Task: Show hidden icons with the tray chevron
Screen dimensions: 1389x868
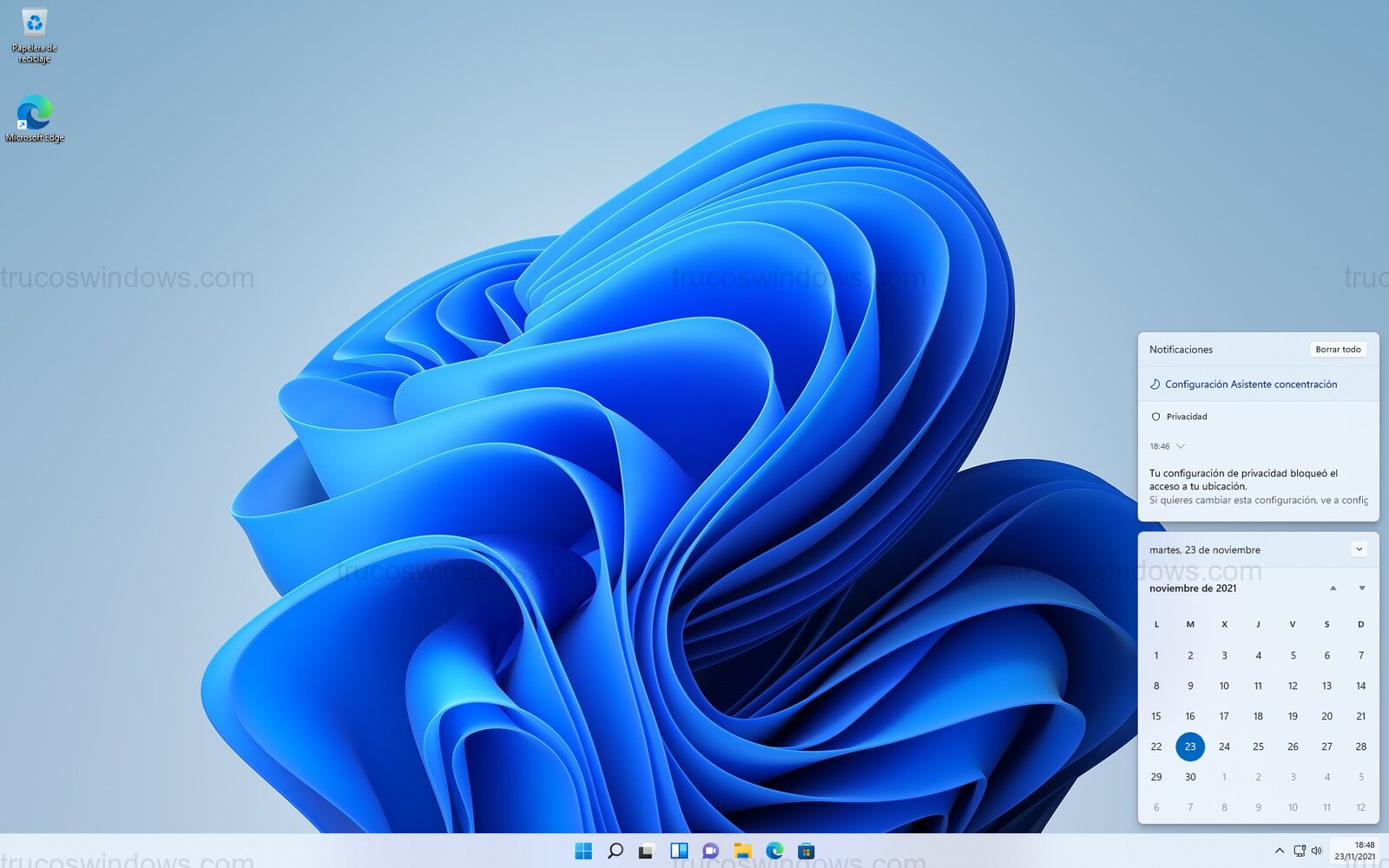Action: 1280,852
